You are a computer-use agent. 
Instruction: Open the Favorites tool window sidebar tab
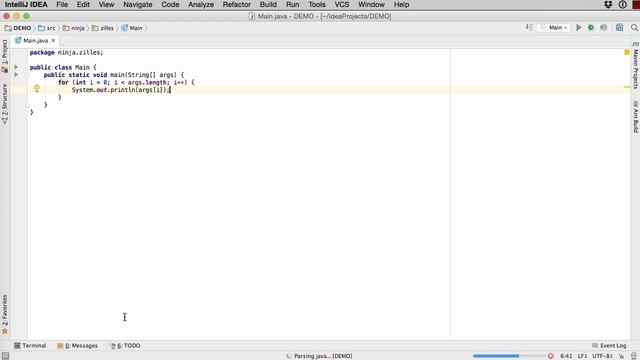4,314
